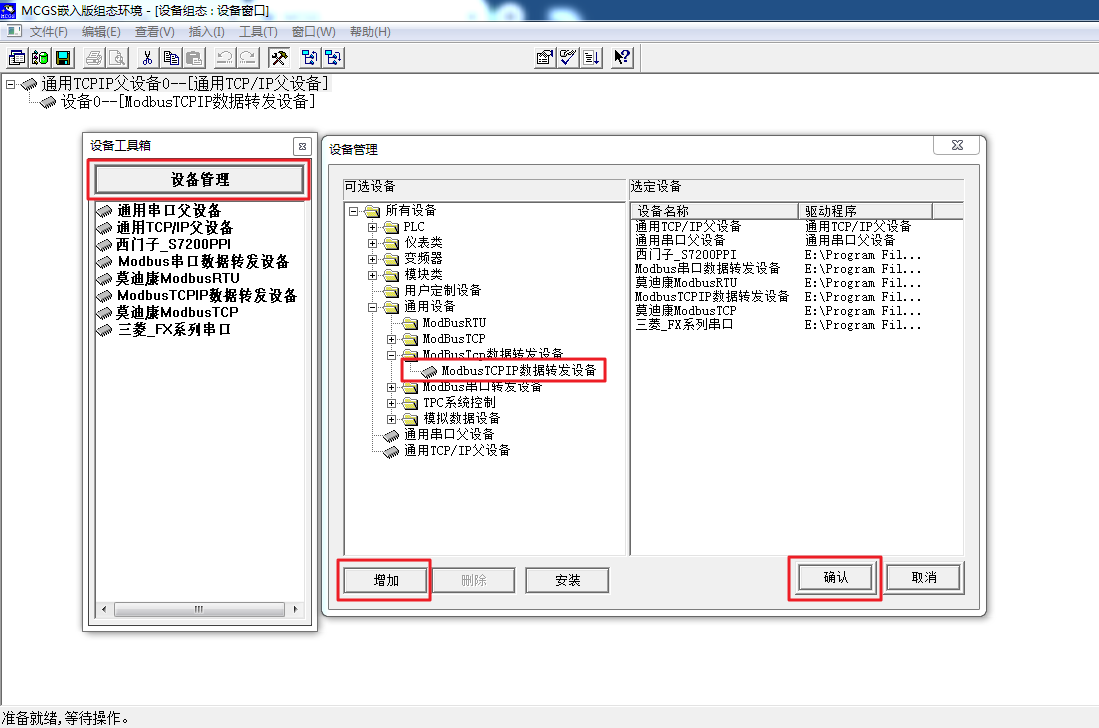Open the 文件(F) menu

pos(48,32)
